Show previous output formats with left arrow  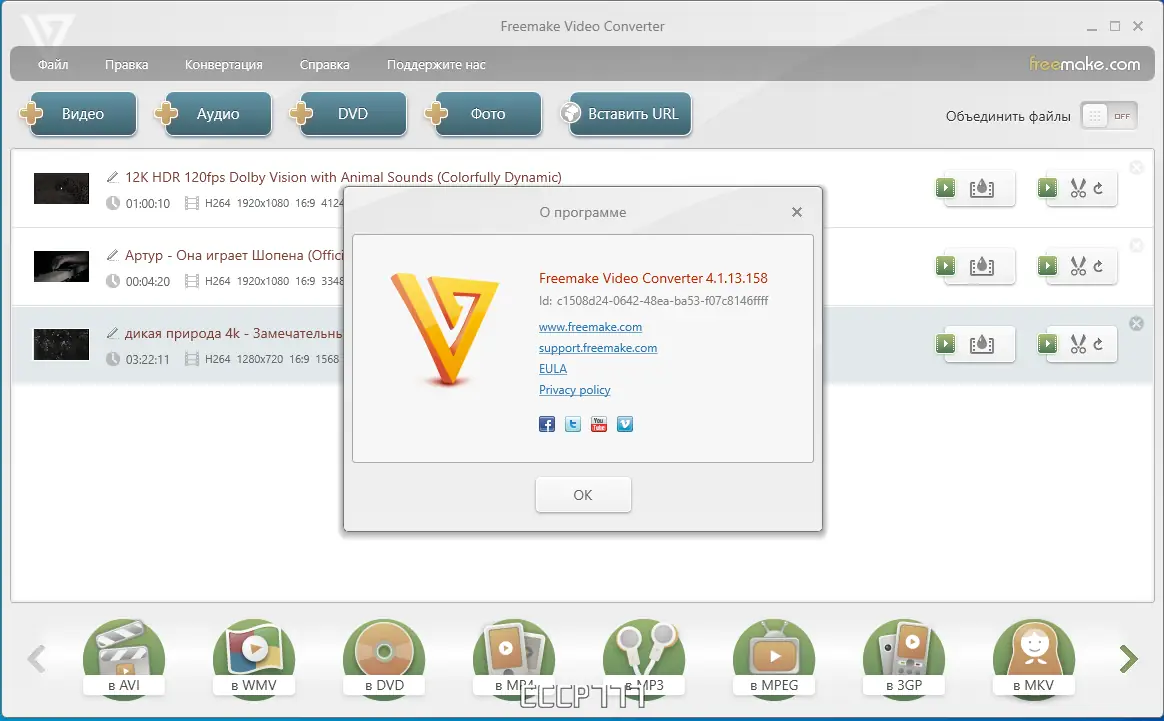(x=36, y=658)
